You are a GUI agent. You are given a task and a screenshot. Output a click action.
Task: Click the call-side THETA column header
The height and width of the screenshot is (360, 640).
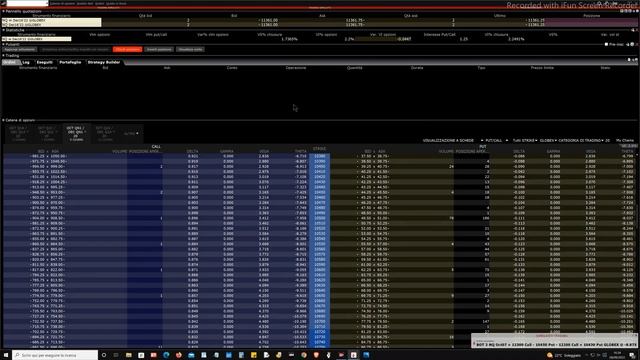tap(300, 151)
